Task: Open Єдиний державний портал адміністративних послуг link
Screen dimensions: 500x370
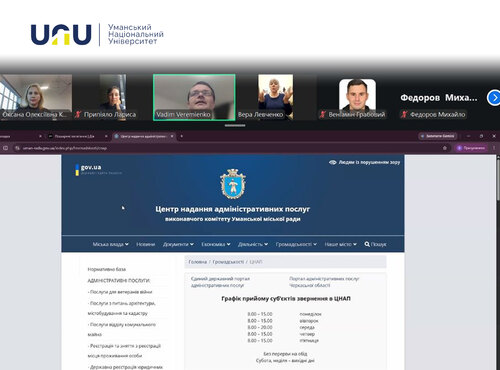Action: click(220, 282)
